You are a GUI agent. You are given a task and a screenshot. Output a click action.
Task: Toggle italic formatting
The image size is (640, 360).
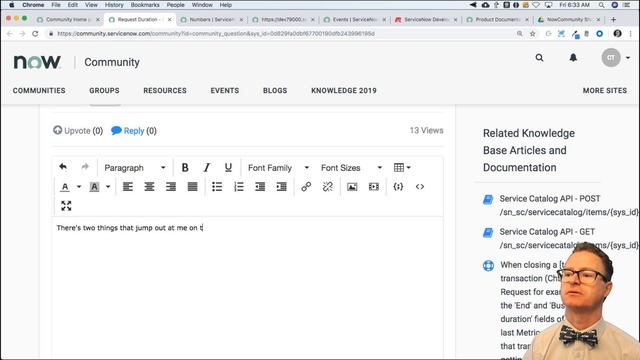pos(207,168)
